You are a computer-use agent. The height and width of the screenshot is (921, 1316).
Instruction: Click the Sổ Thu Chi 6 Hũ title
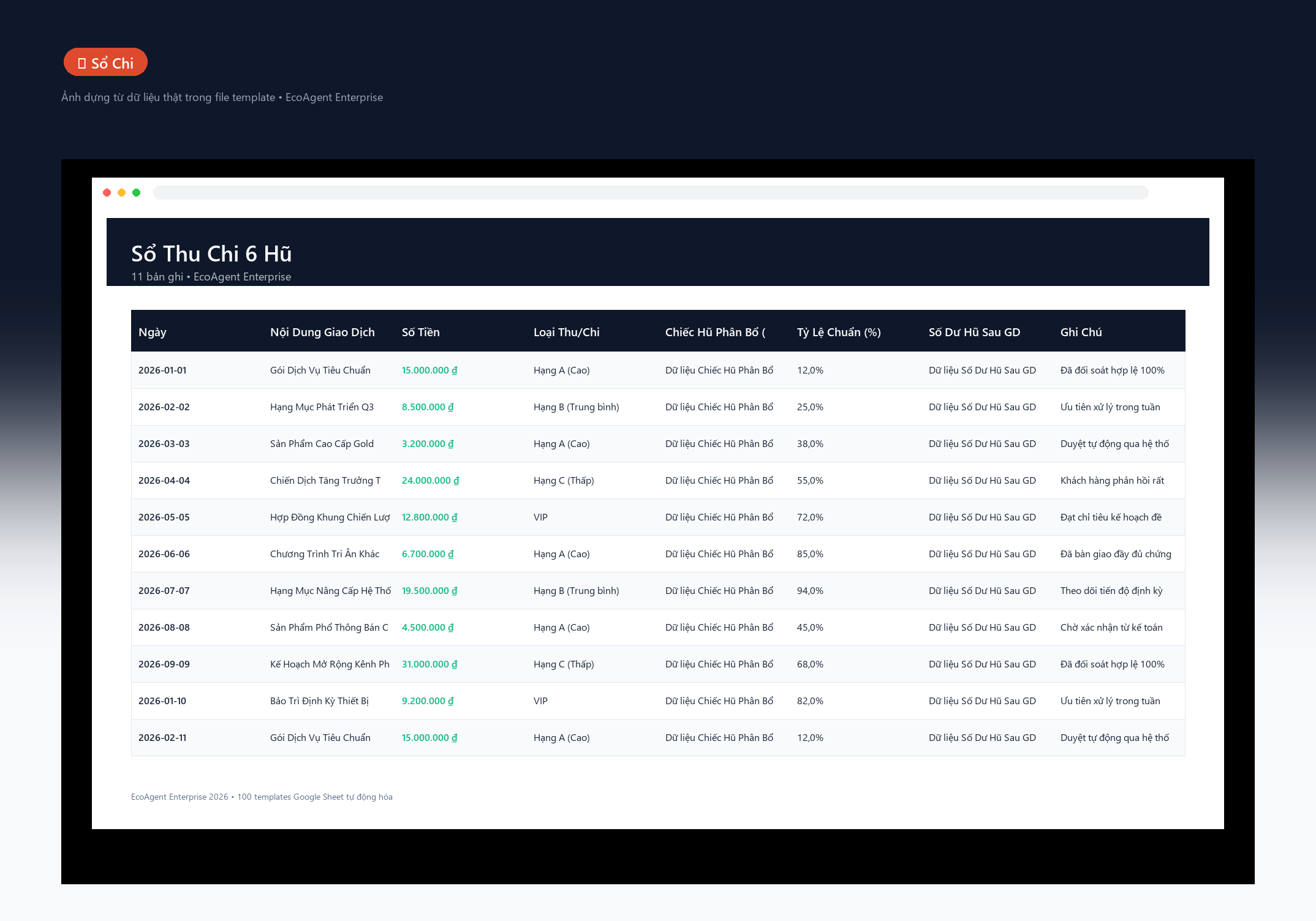(x=211, y=254)
